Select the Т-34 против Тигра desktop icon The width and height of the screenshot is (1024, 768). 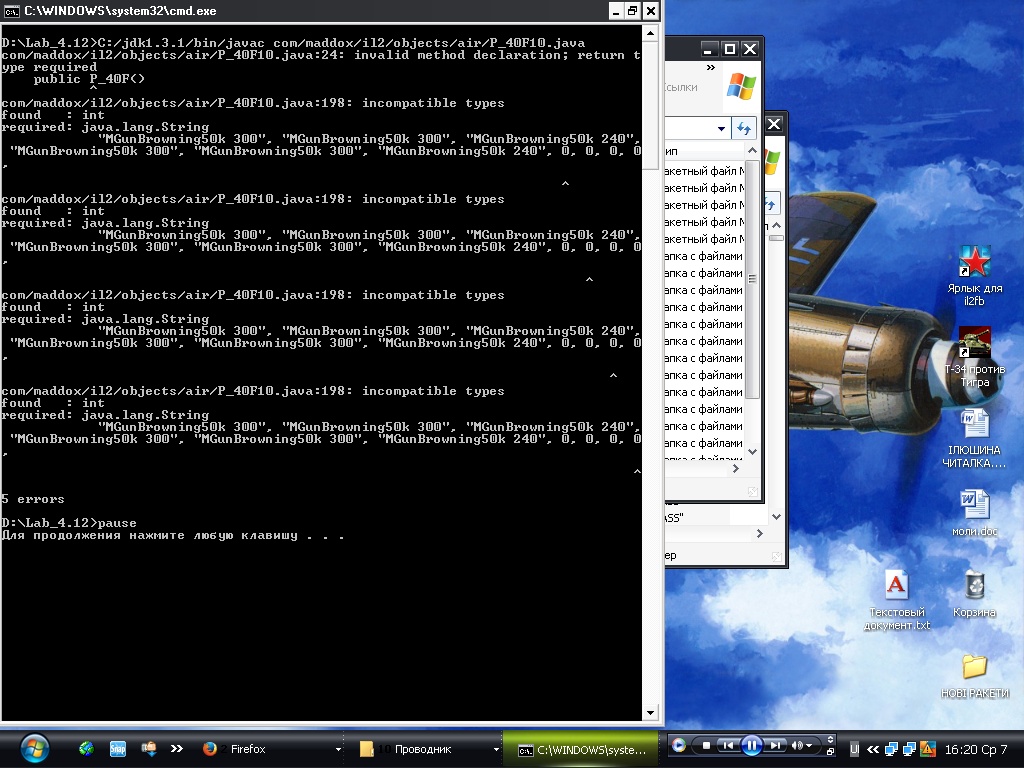974,357
